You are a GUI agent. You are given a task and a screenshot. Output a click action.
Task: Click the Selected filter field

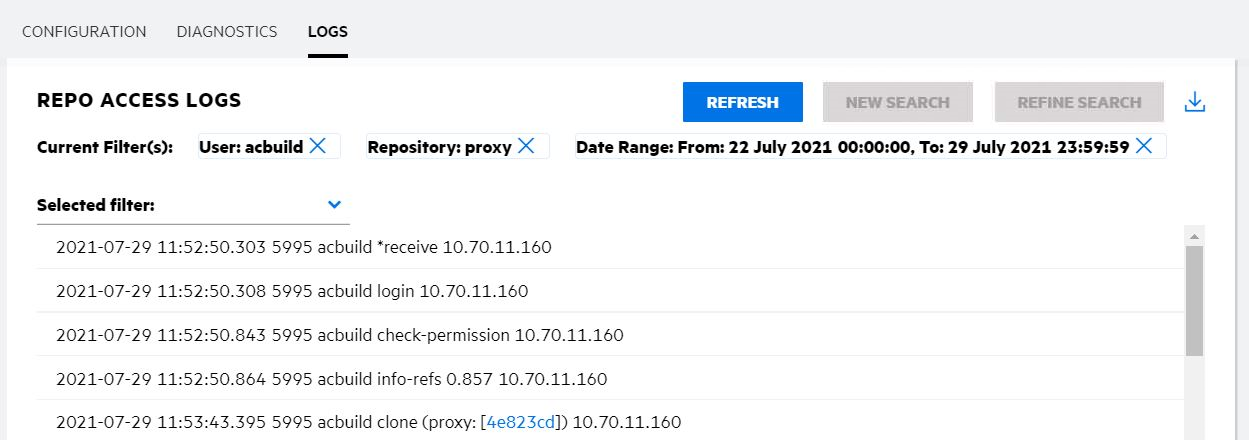[180, 205]
